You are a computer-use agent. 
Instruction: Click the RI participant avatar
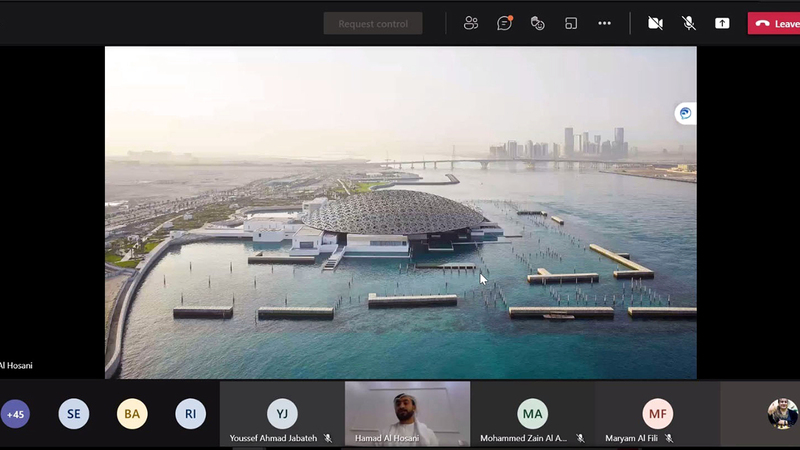190,413
